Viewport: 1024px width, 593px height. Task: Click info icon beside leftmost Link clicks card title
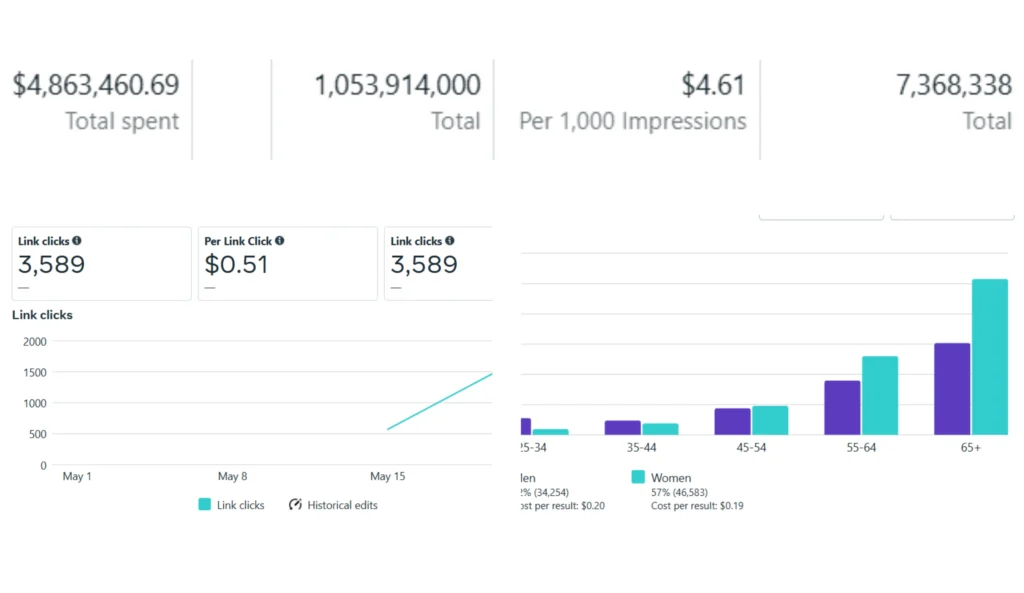77,241
